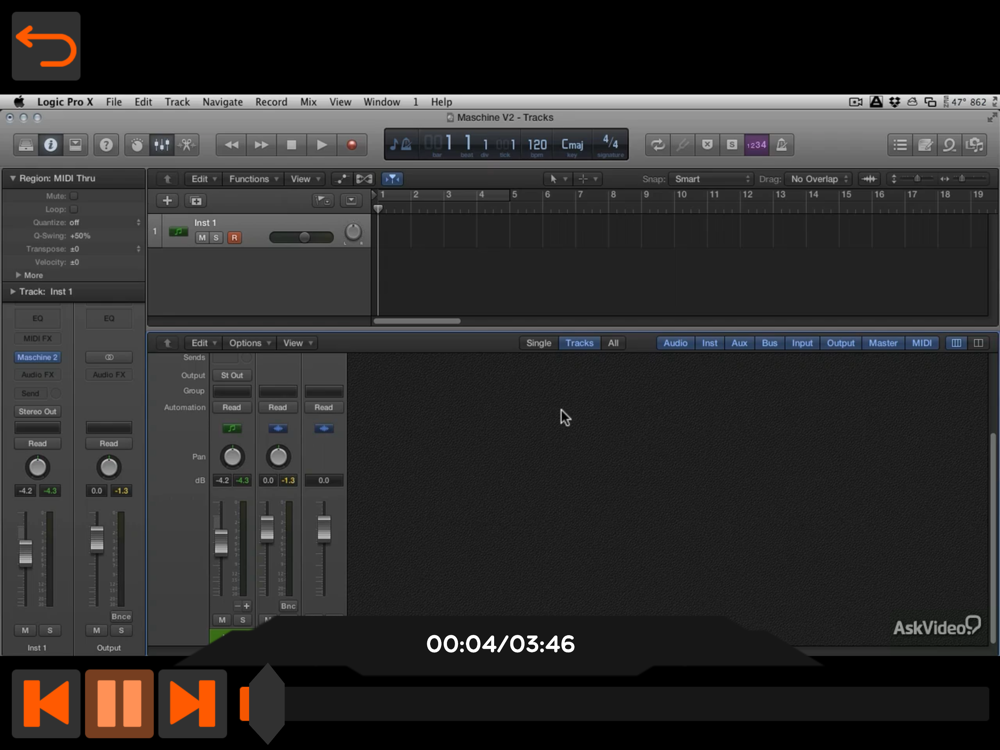1000x750 pixels.
Task: Open the Tracks area Edit menu
Action: click(x=203, y=179)
